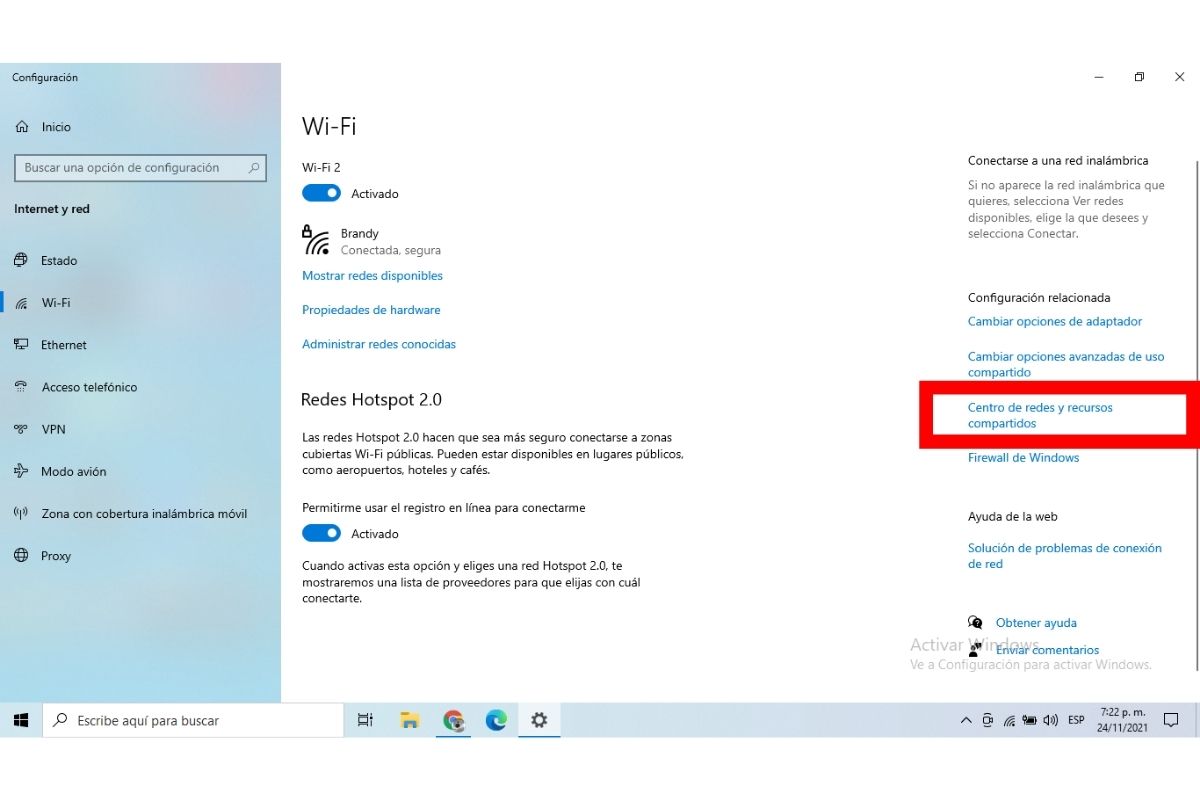Select Ethernet in the sidebar
Viewport: 1200px width, 800px height.
pos(64,345)
